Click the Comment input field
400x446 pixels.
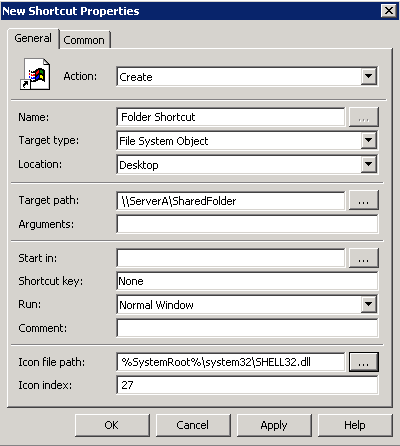coord(247,328)
